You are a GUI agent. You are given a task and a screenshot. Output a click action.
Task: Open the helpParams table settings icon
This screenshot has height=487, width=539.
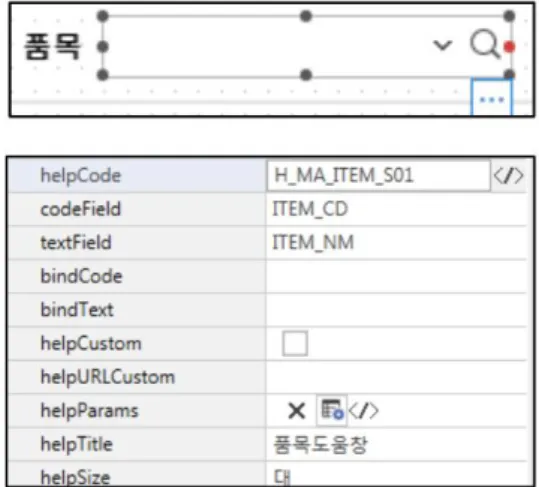pyautogui.click(x=332, y=410)
